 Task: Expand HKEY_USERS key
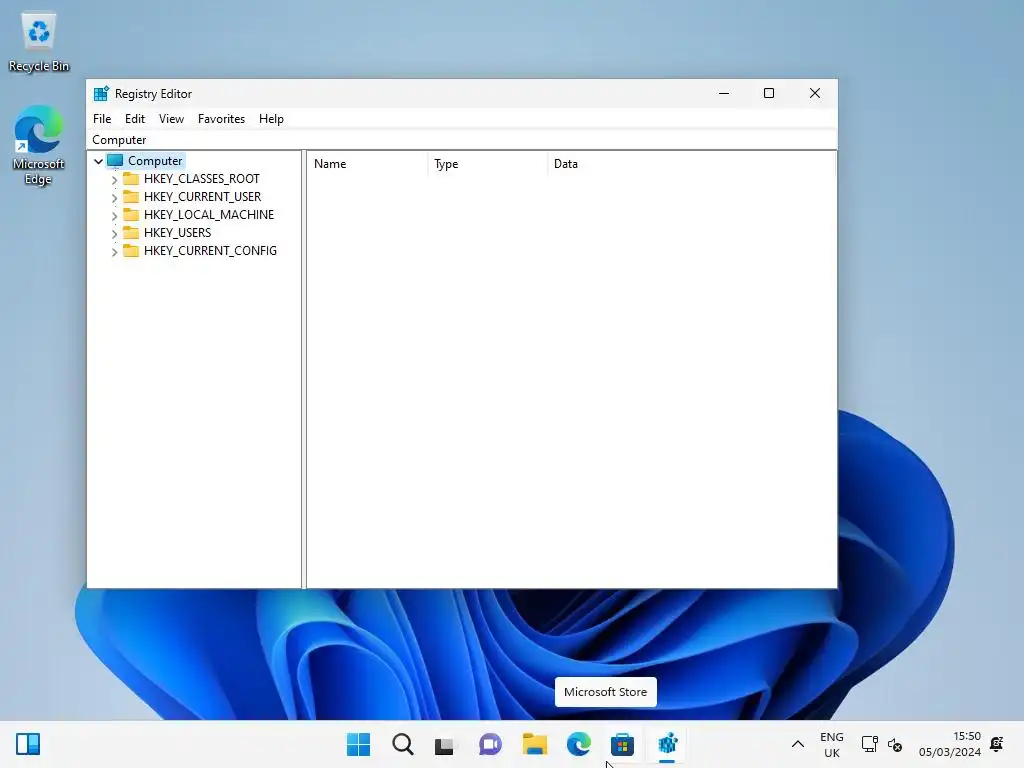(x=114, y=233)
